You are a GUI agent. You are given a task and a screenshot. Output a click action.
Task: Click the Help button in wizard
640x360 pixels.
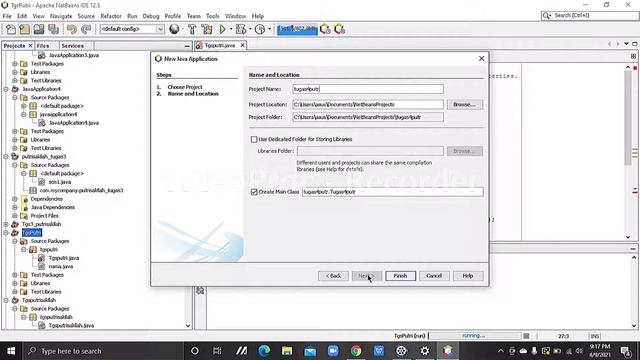[x=468, y=276]
